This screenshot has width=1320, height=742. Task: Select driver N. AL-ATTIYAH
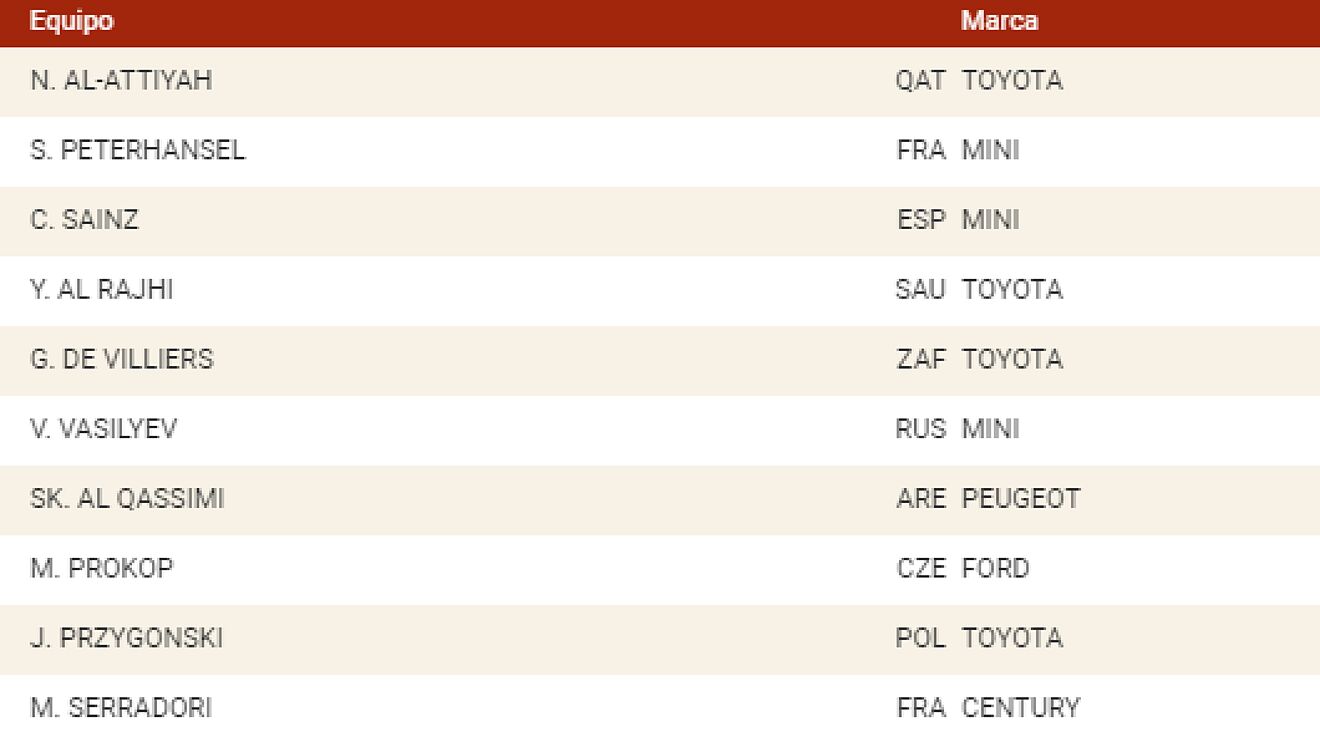[x=121, y=80]
